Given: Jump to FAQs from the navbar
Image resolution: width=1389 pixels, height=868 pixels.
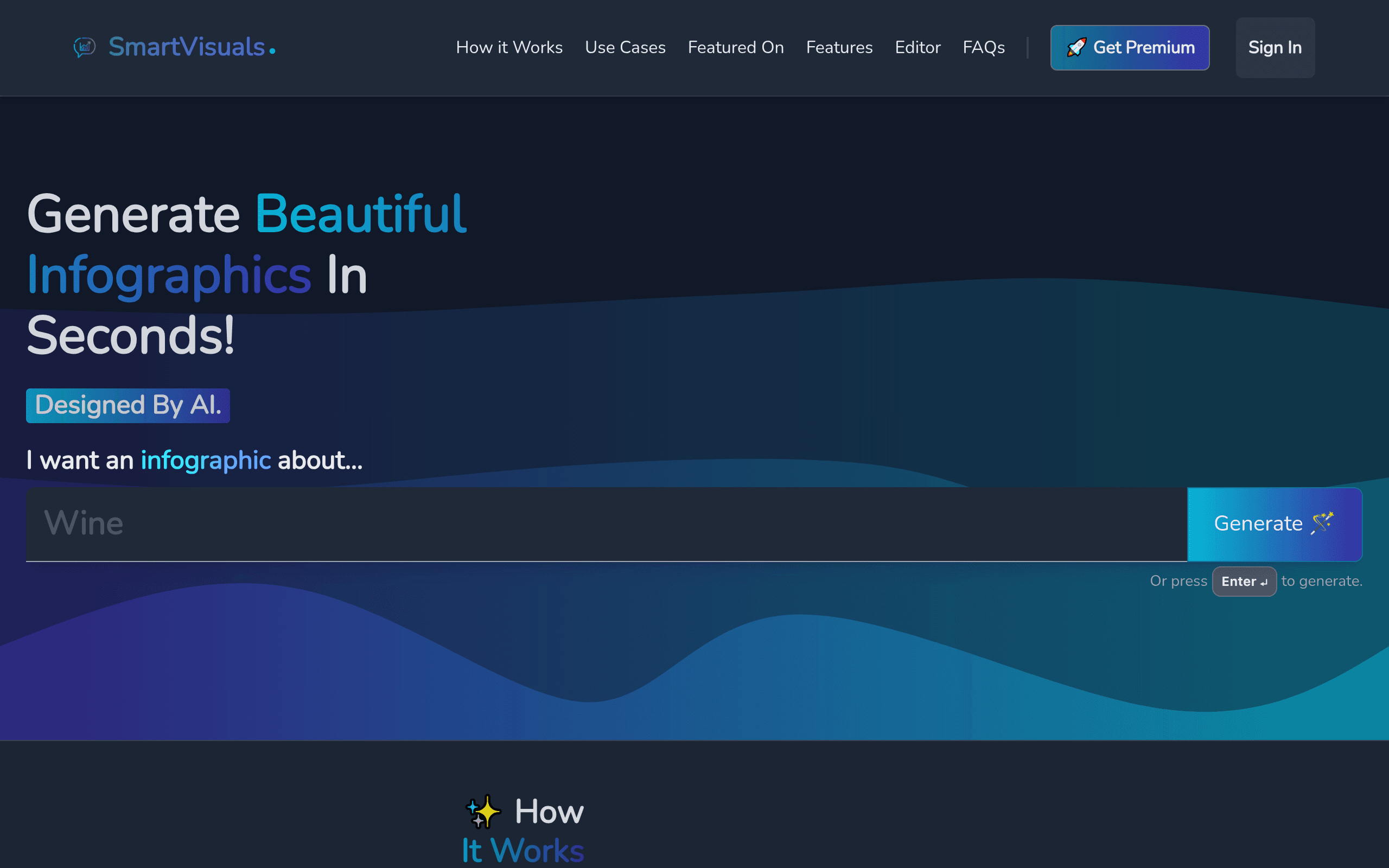Looking at the screenshot, I should (x=984, y=47).
